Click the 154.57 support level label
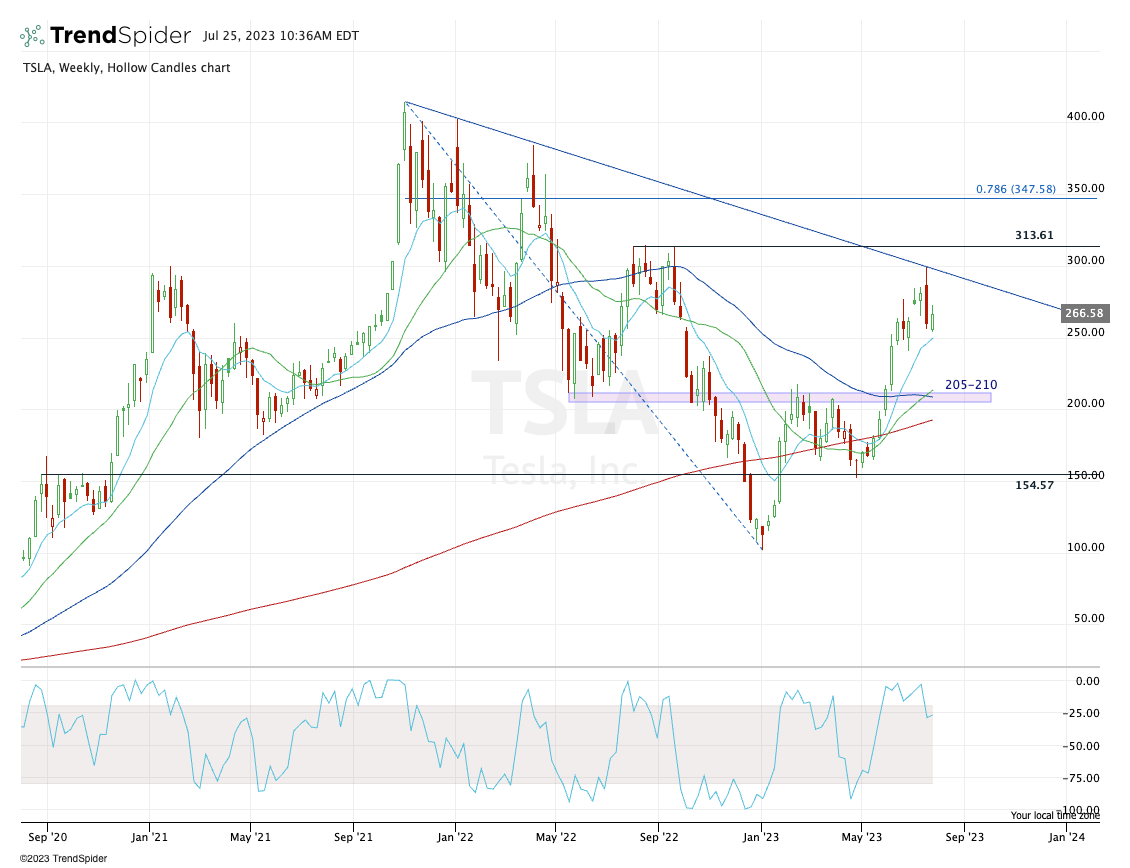 [x=1034, y=485]
